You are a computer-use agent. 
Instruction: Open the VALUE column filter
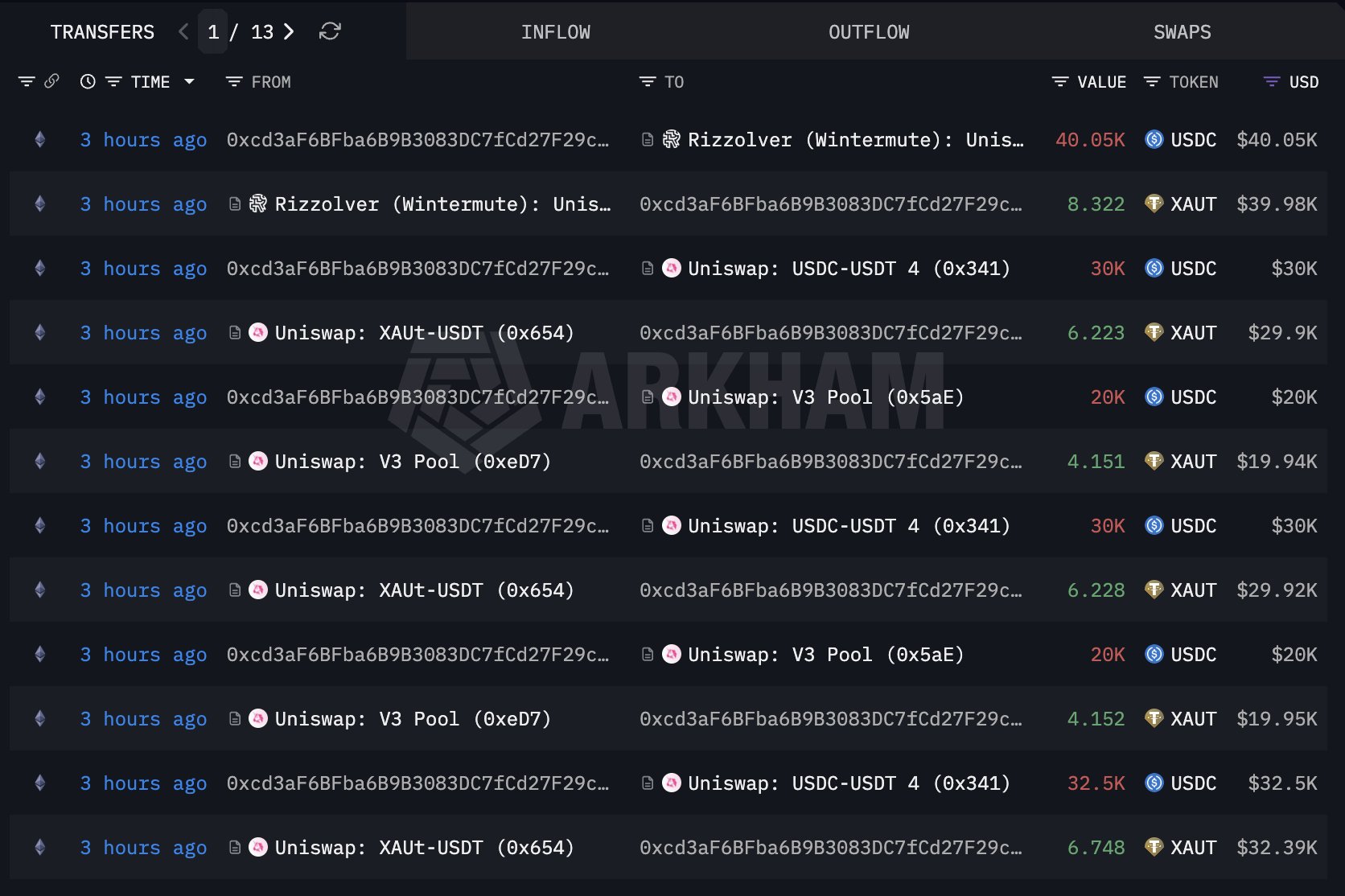pyautogui.click(x=1060, y=81)
